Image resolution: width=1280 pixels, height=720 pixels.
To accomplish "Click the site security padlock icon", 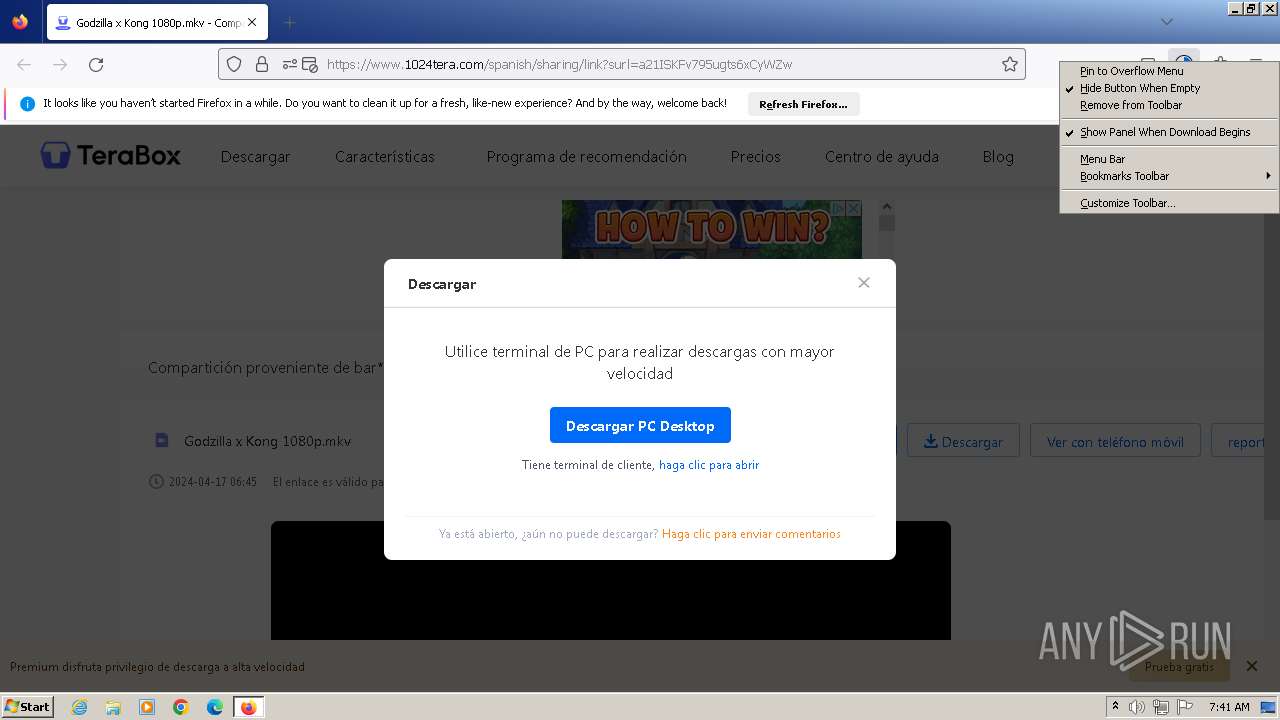I will 262,64.
